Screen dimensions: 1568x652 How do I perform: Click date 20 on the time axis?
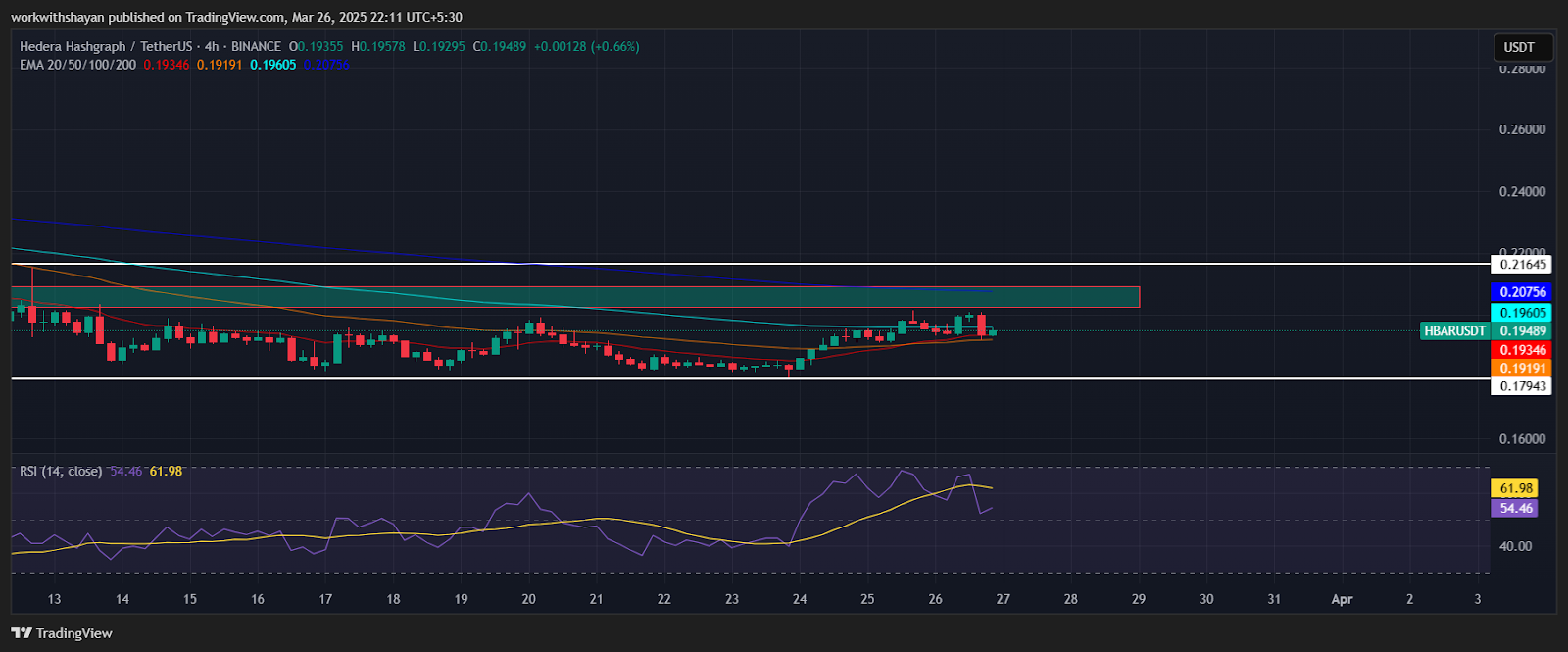point(529,599)
